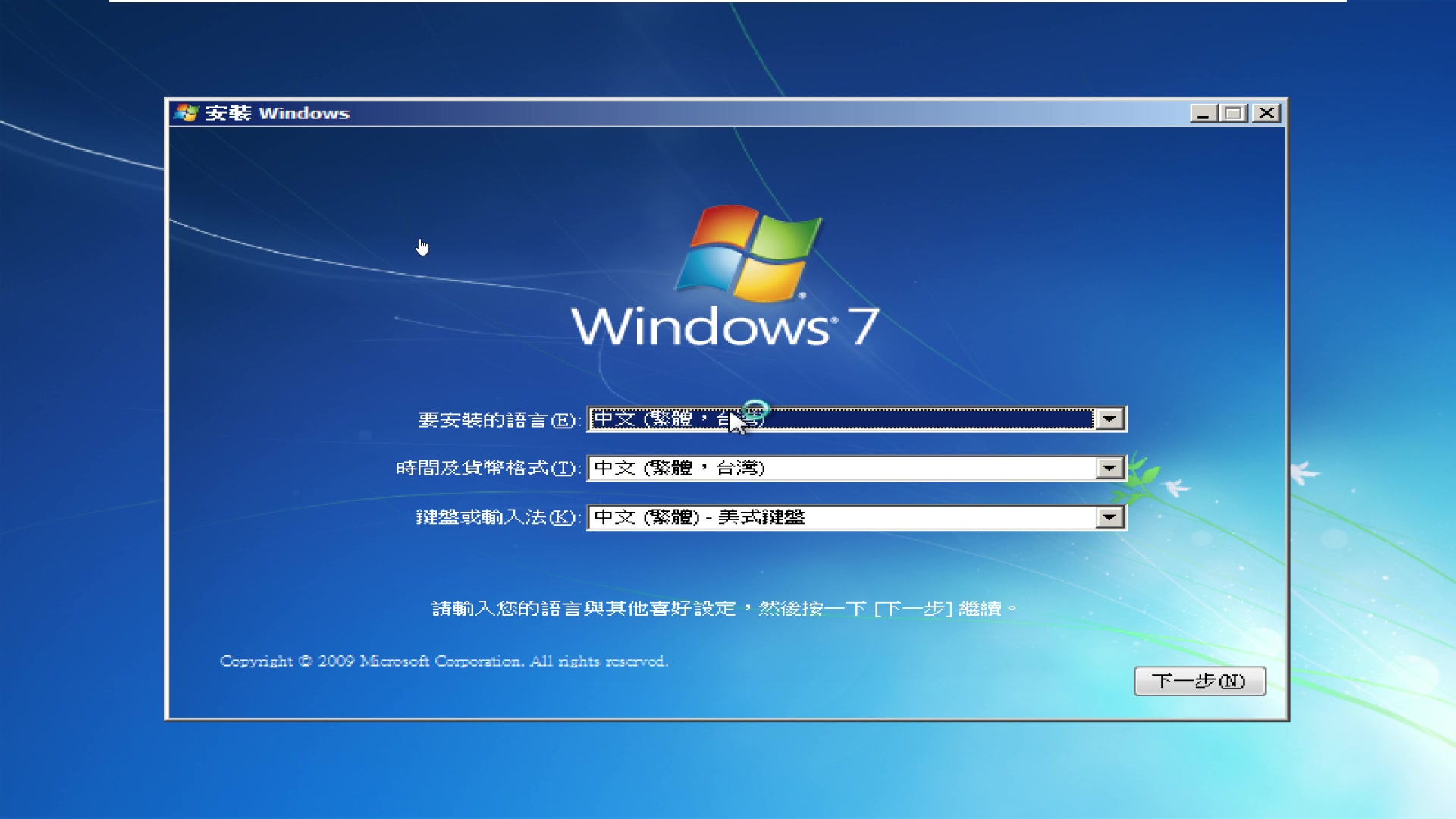
Task: Click the desktop background outside the installer
Action: tap(83, 455)
